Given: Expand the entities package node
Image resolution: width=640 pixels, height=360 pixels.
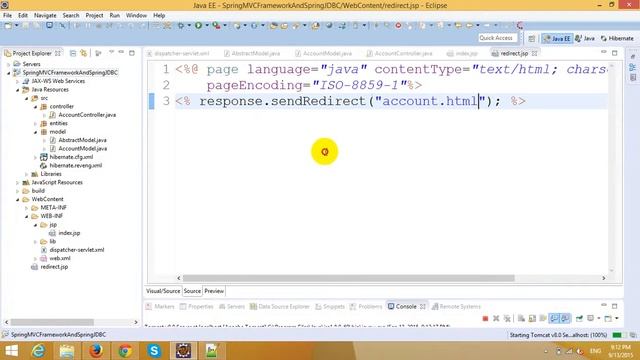Looking at the screenshot, I should pyautogui.click(x=36, y=123).
